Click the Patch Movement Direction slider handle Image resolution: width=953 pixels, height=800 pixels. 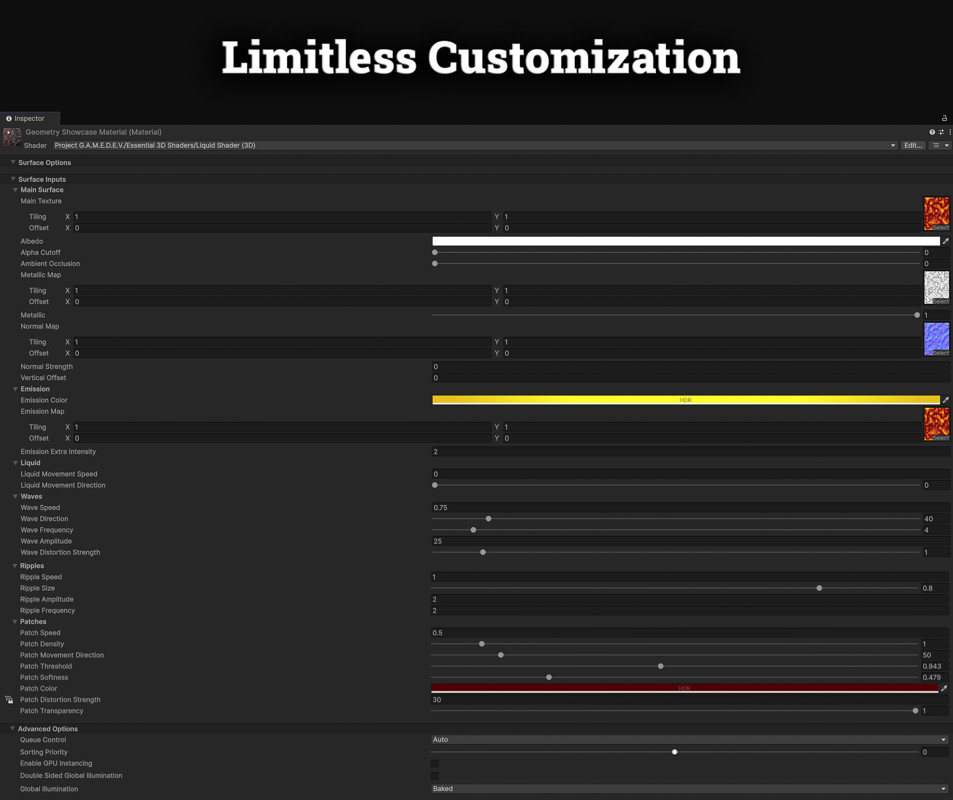tap(501, 655)
